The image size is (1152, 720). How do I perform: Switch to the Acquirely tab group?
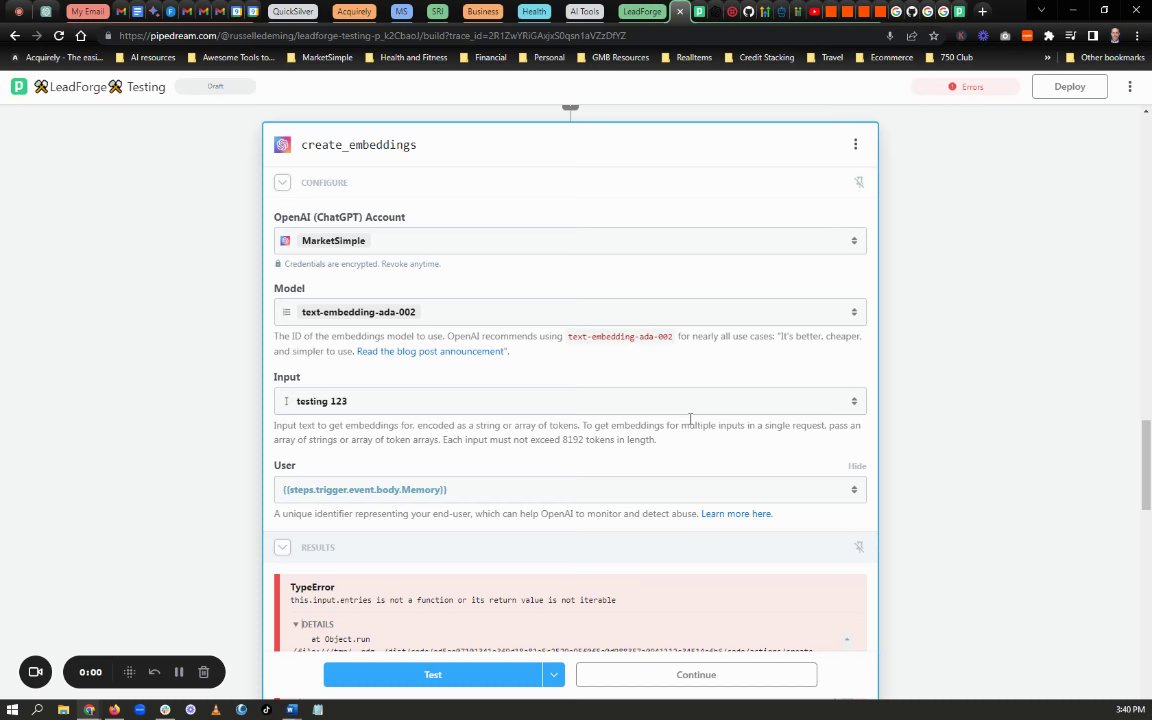pyautogui.click(x=354, y=11)
